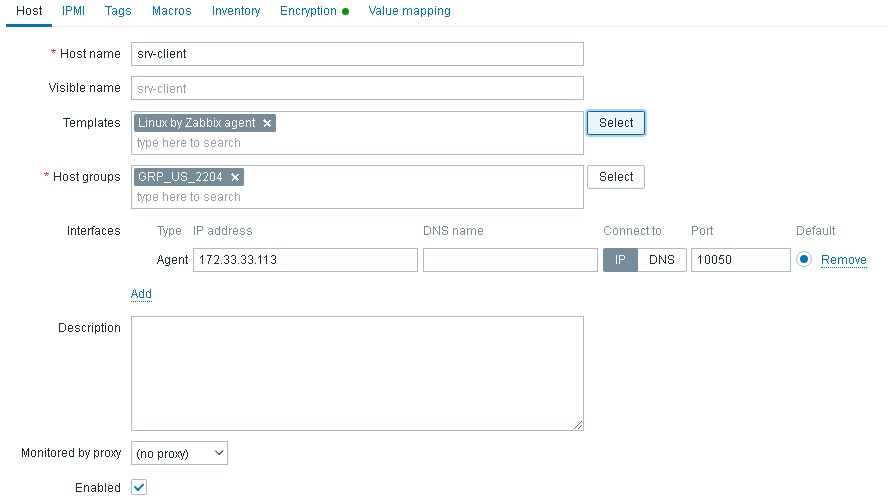The width and height of the screenshot is (888, 501).
Task: Click Select button beside Host groups
Action: [x=616, y=177]
